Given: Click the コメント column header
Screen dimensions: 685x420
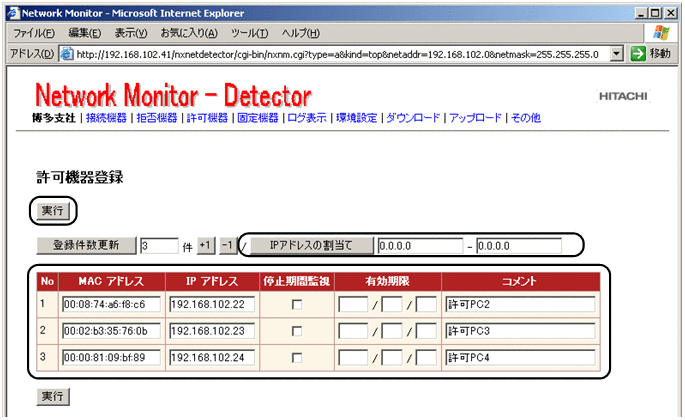Looking at the screenshot, I should (x=520, y=281).
